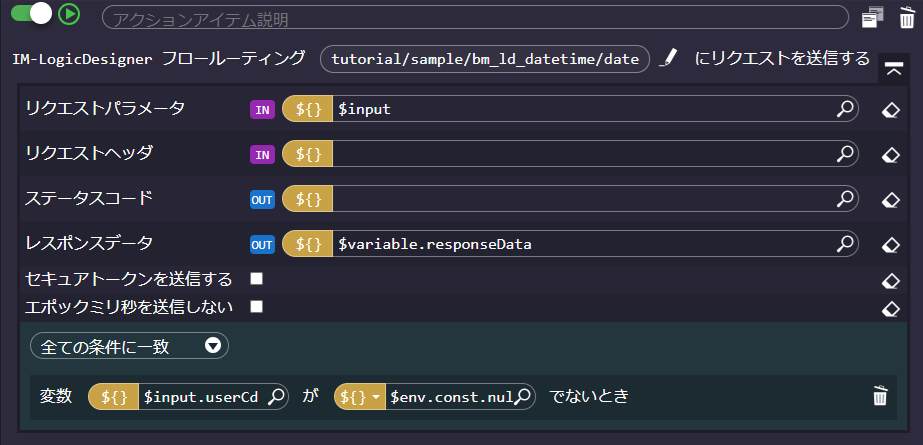Duplicate the action item with copy icon
Image resolution: width=923 pixels, height=445 pixels.
[x=872, y=17]
